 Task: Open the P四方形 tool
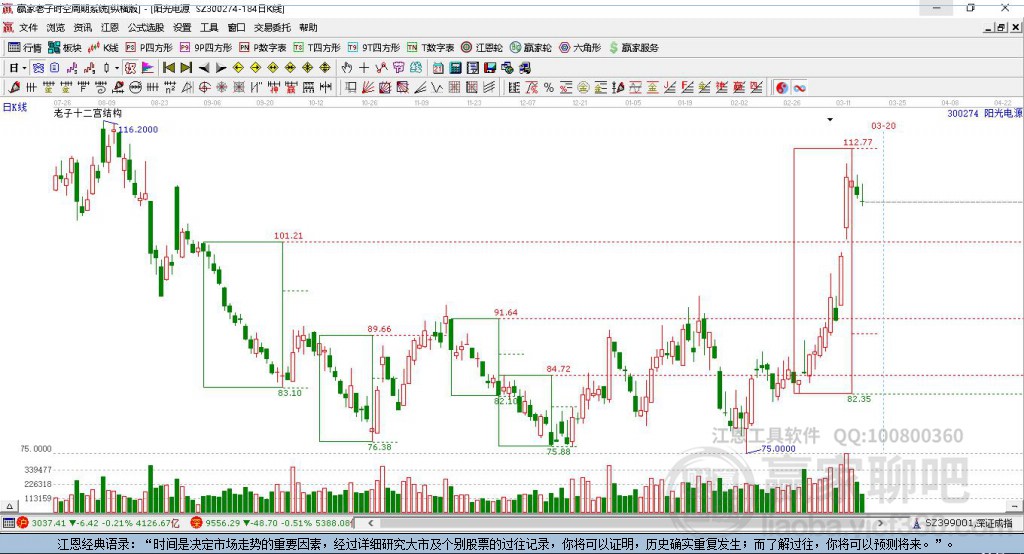pos(149,48)
